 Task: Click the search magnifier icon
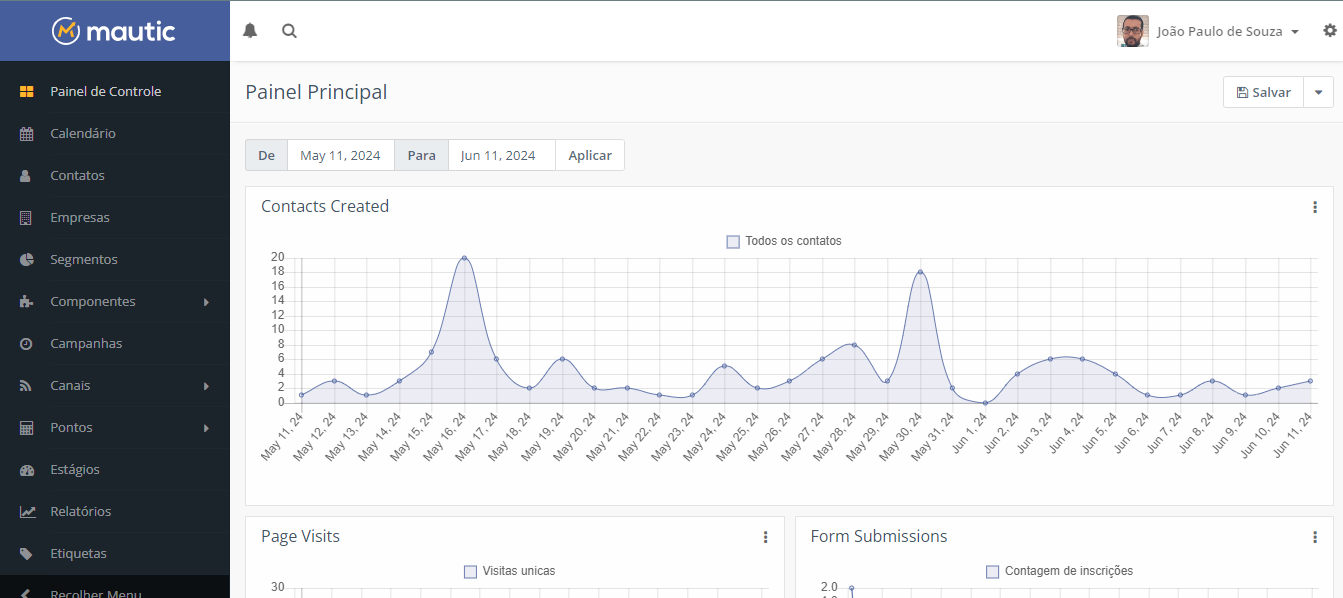click(289, 31)
